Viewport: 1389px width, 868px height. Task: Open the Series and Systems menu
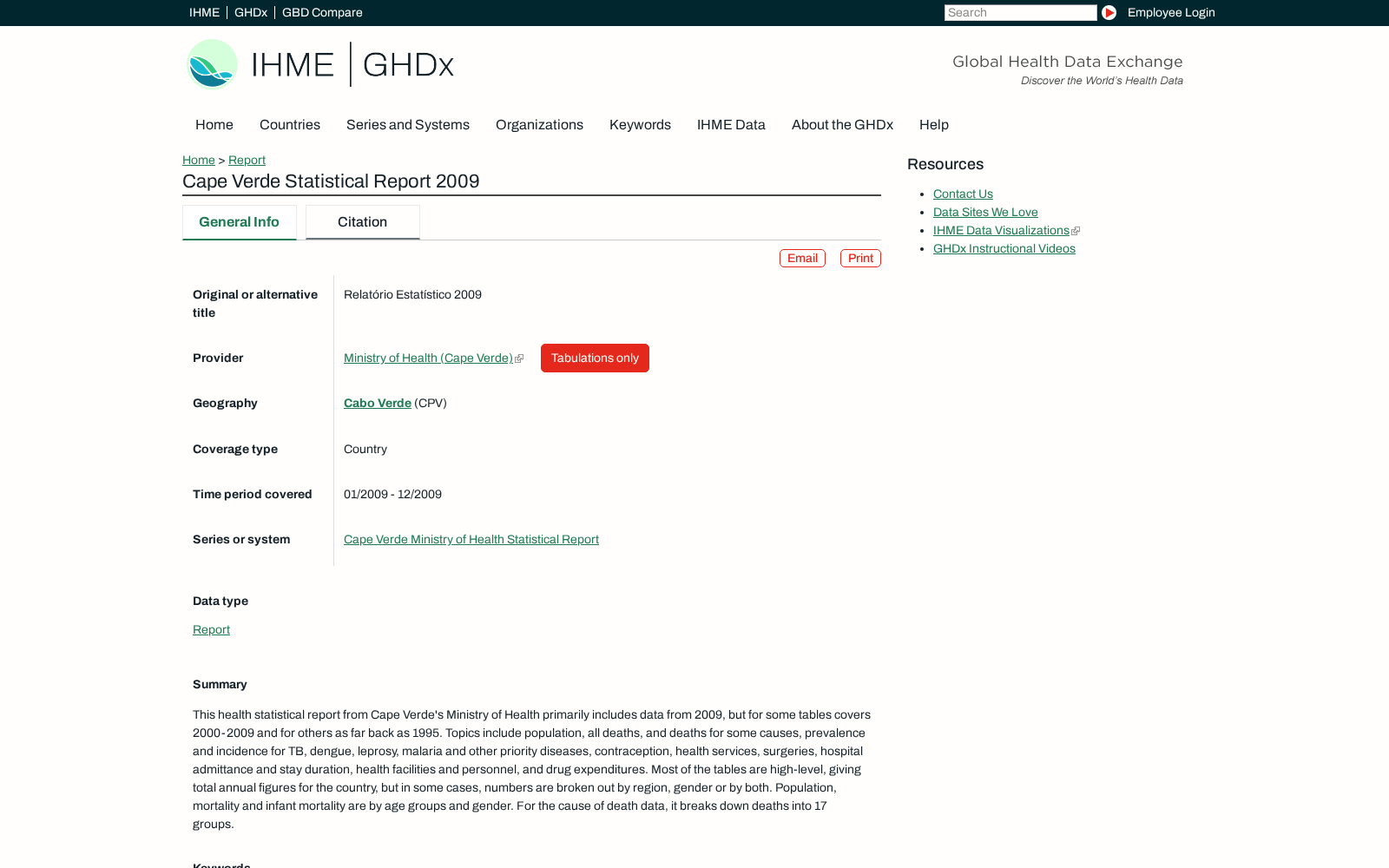(408, 124)
